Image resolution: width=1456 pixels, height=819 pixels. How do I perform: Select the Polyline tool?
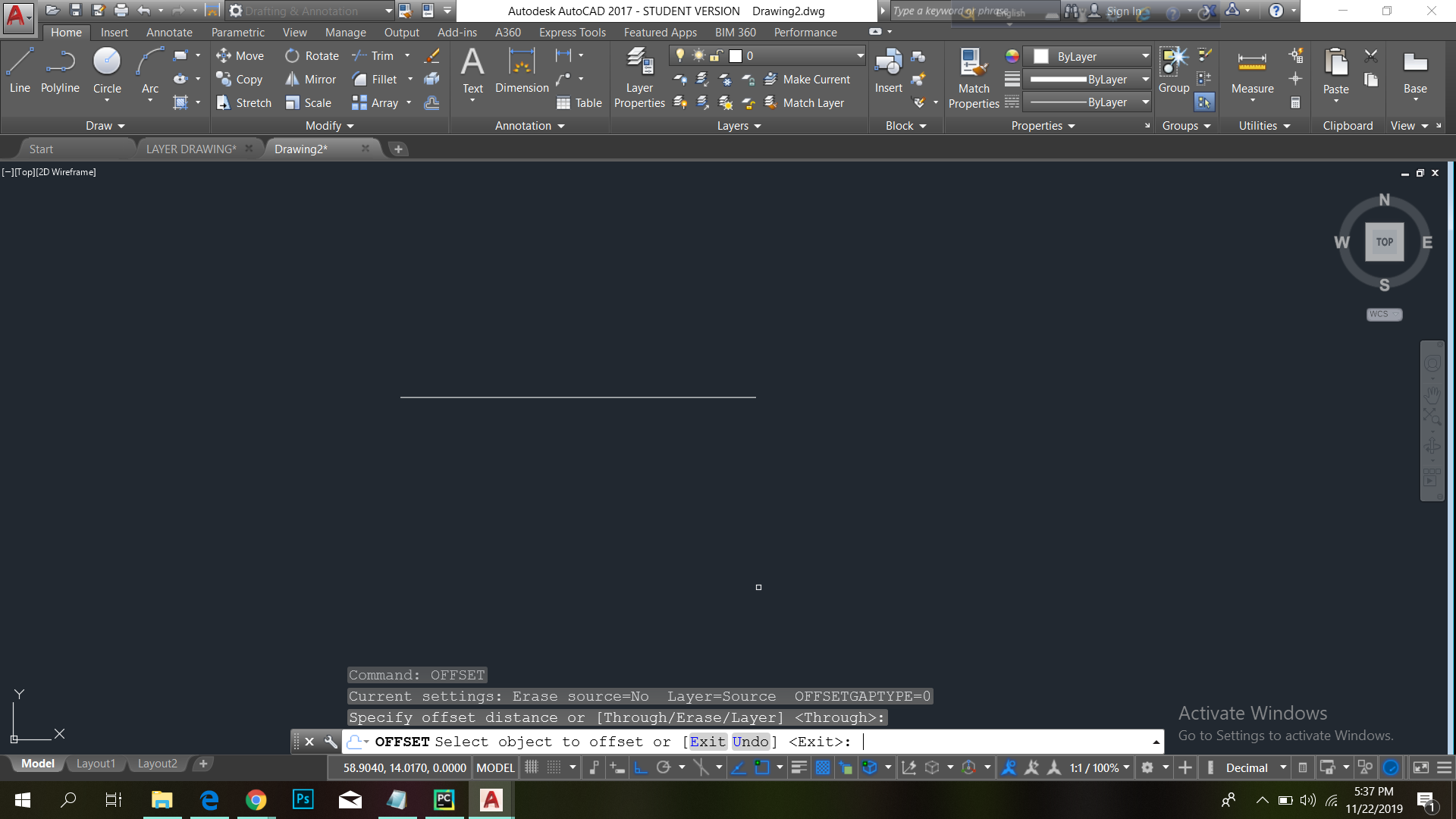60,70
